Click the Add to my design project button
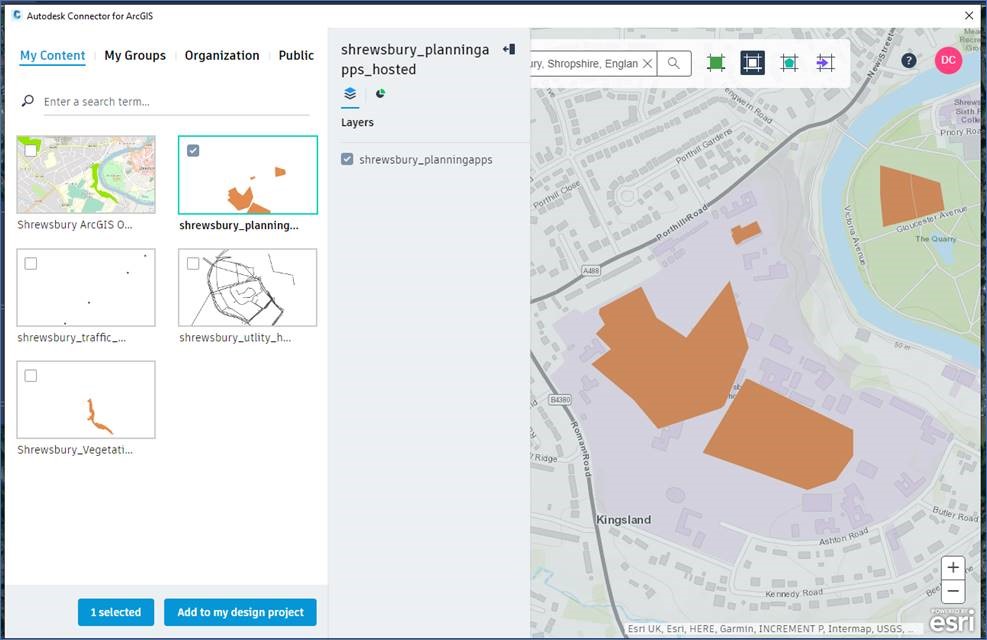The image size is (987, 640). (240, 611)
